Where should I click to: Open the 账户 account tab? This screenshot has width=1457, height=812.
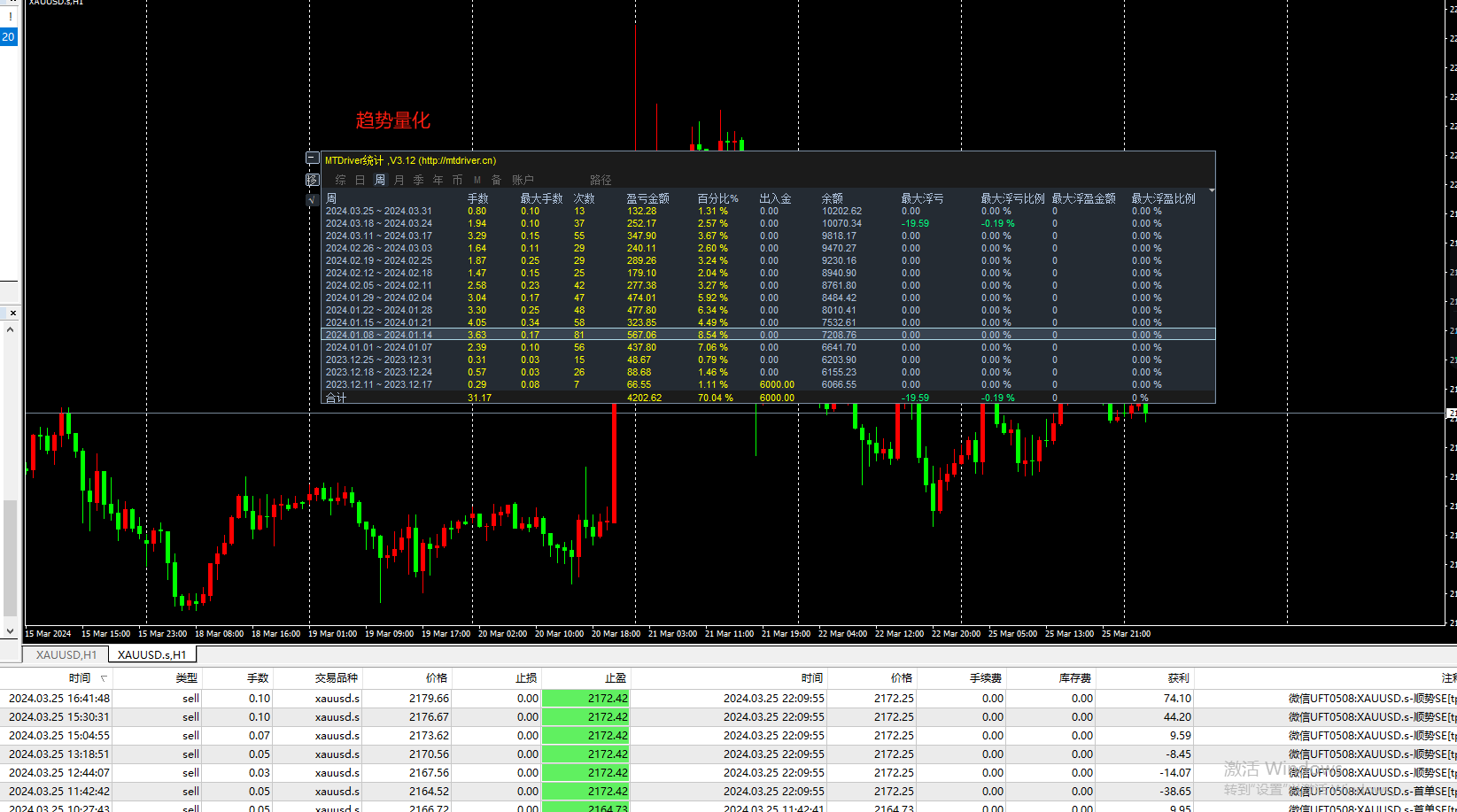tap(523, 180)
